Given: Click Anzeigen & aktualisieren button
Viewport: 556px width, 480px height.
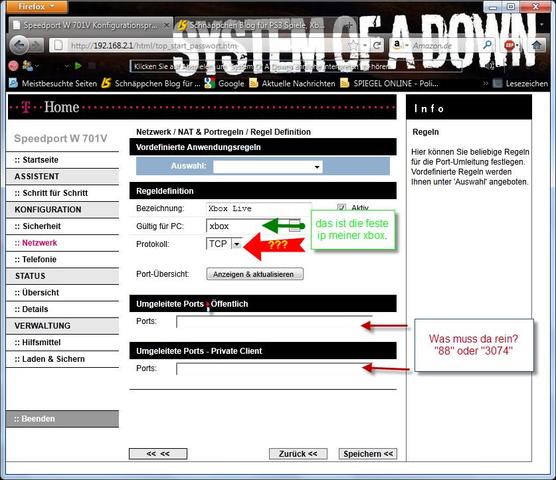Looking at the screenshot, I should click(255, 274).
